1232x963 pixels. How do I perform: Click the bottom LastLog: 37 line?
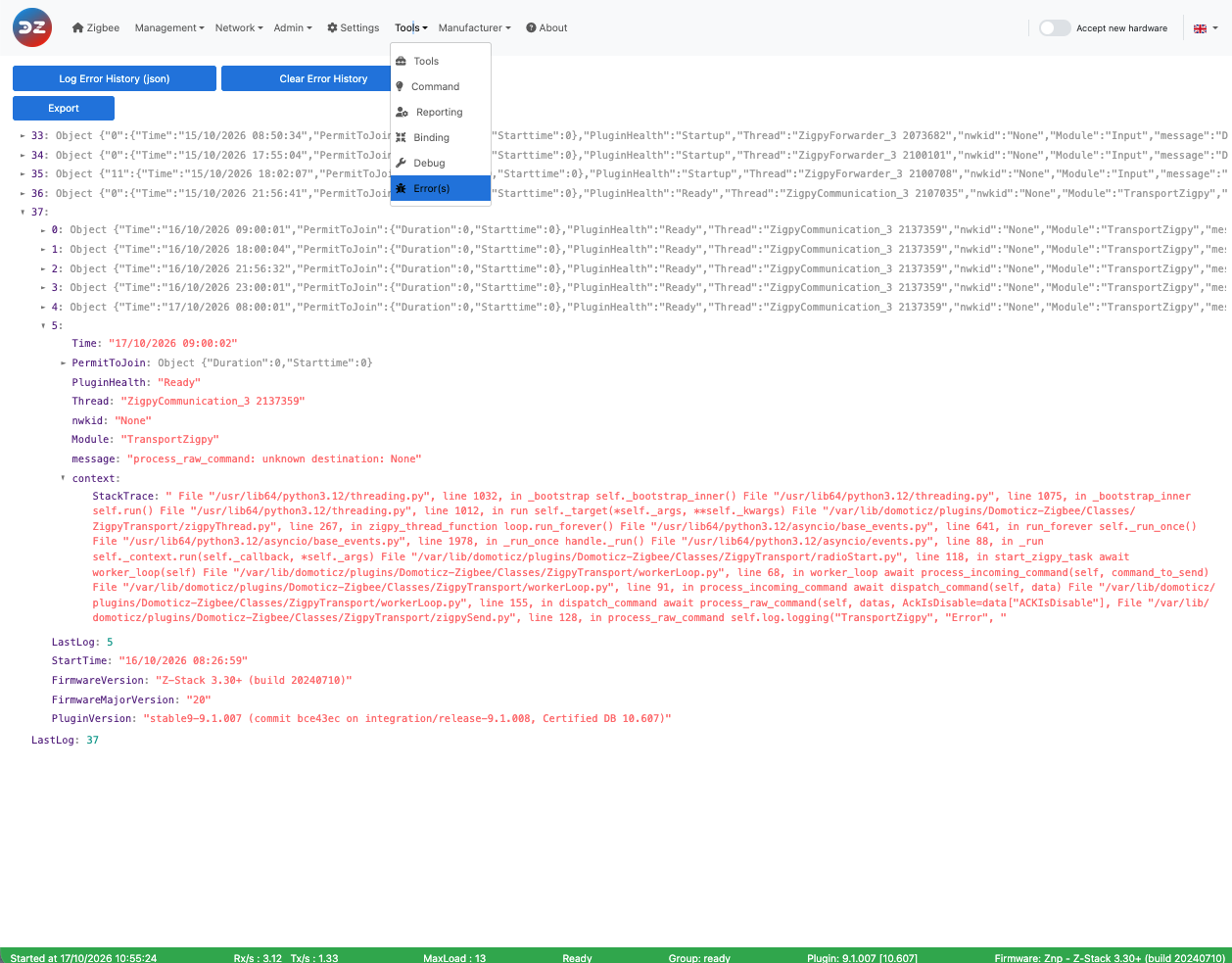[x=66, y=741]
